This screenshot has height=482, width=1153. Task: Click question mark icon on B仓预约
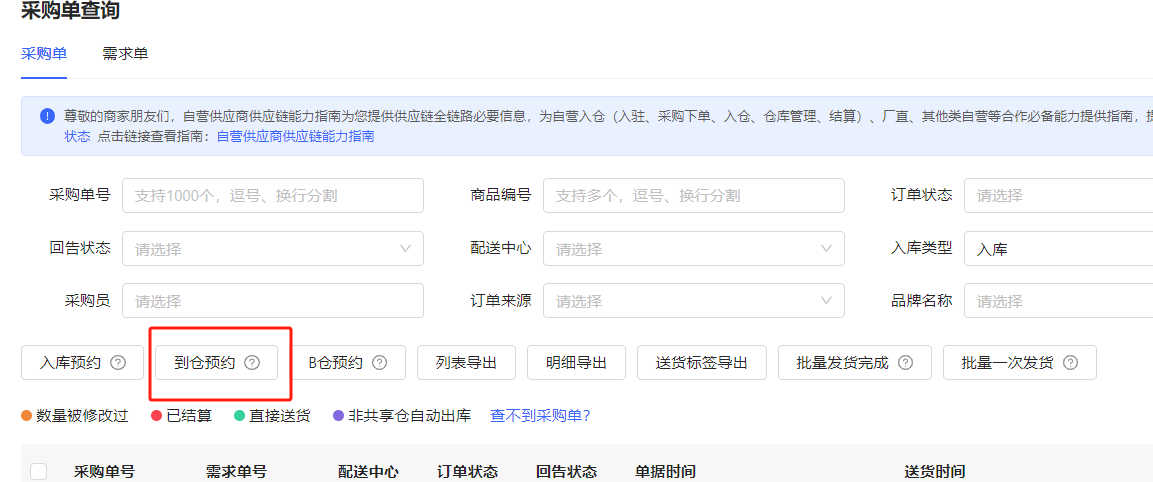(x=379, y=363)
